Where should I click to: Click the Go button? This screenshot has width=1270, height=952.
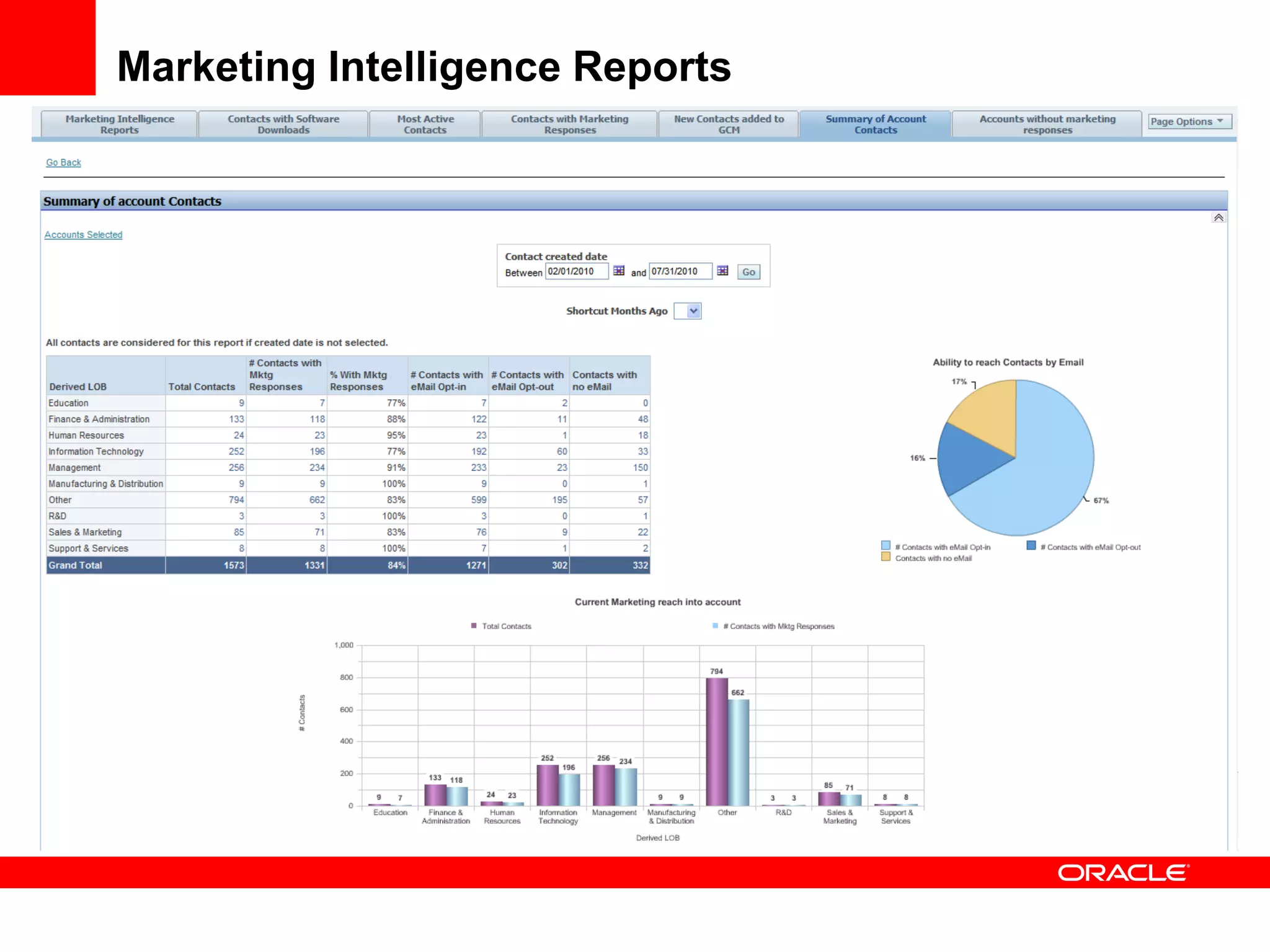pos(748,272)
